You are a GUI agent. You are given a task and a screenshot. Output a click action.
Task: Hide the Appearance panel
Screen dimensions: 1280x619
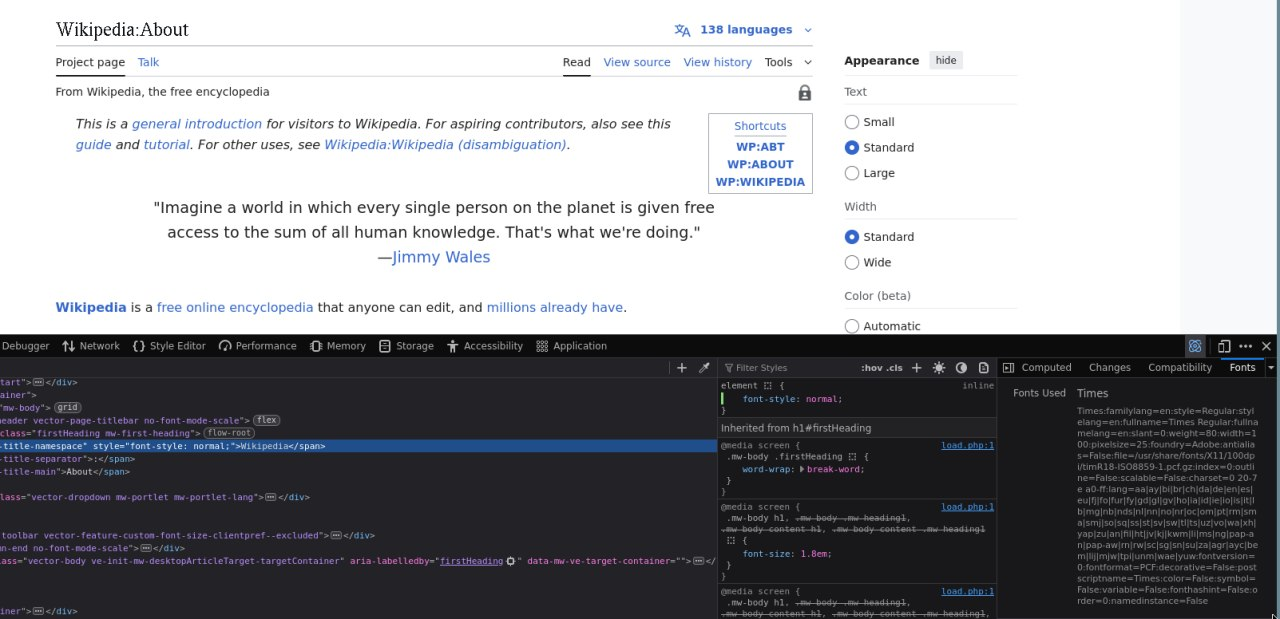point(946,61)
